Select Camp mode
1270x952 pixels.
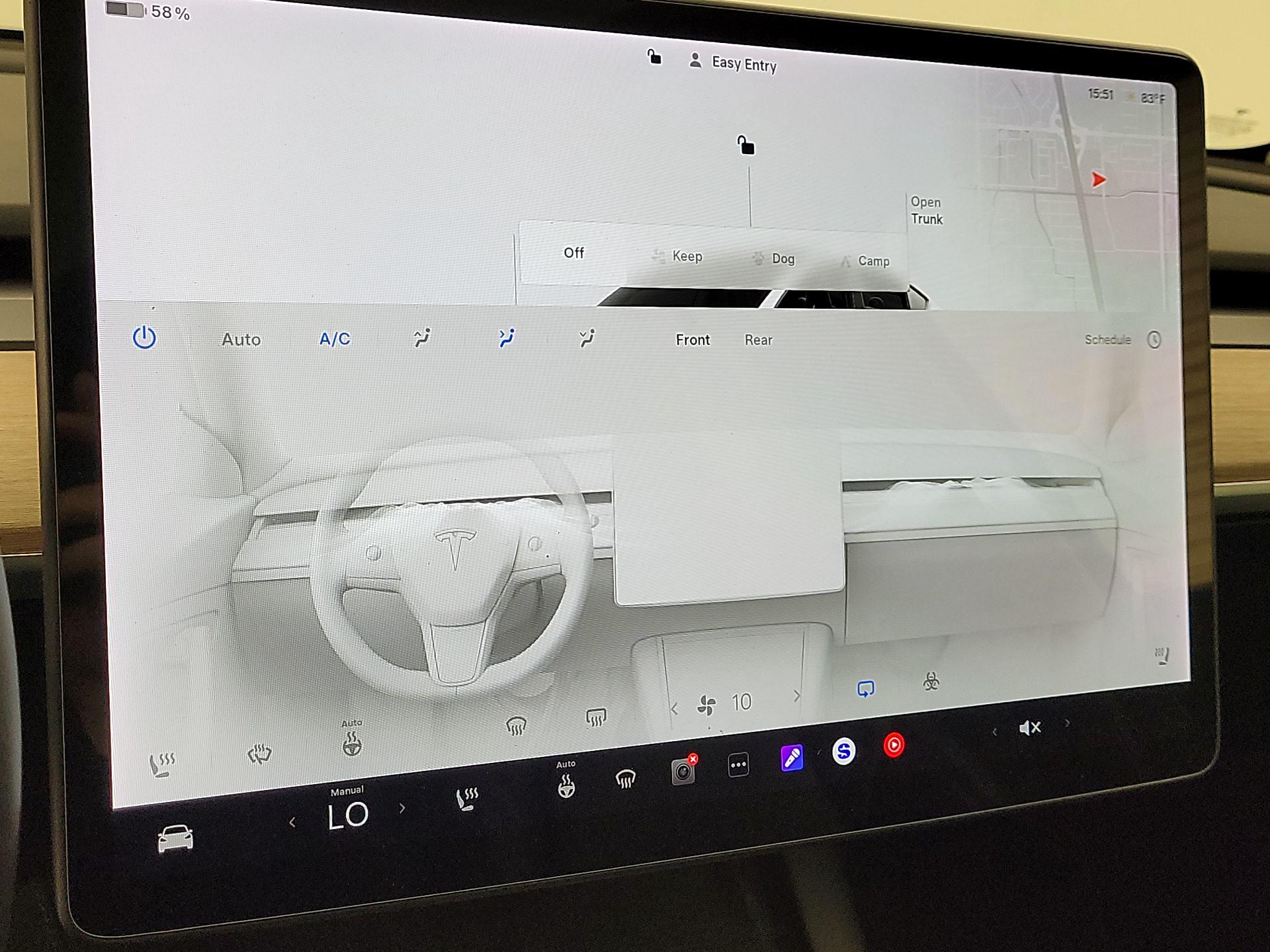pyautogui.click(x=865, y=261)
